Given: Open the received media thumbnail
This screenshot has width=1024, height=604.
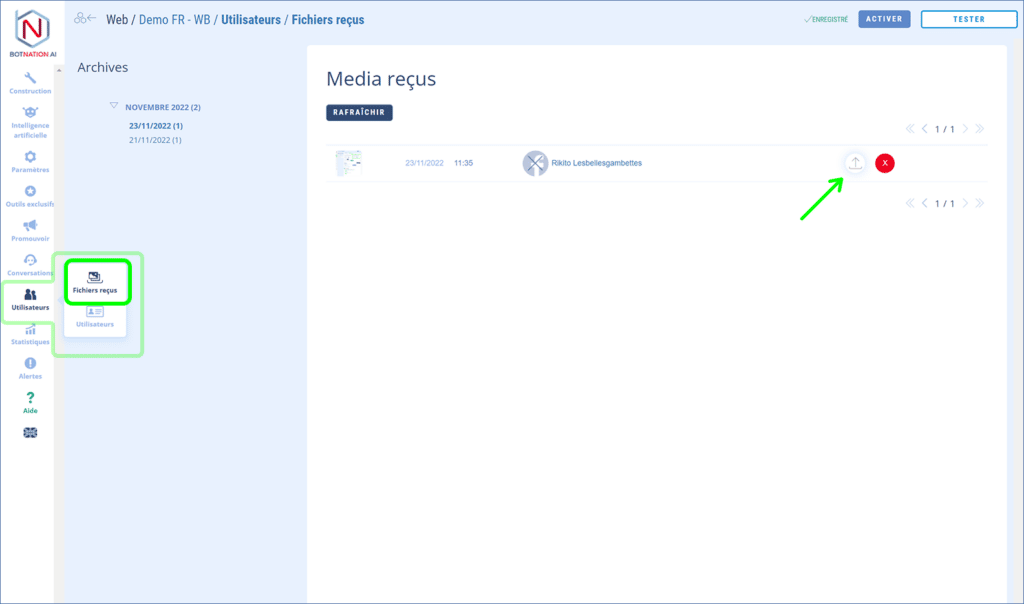Looking at the screenshot, I should [349, 163].
